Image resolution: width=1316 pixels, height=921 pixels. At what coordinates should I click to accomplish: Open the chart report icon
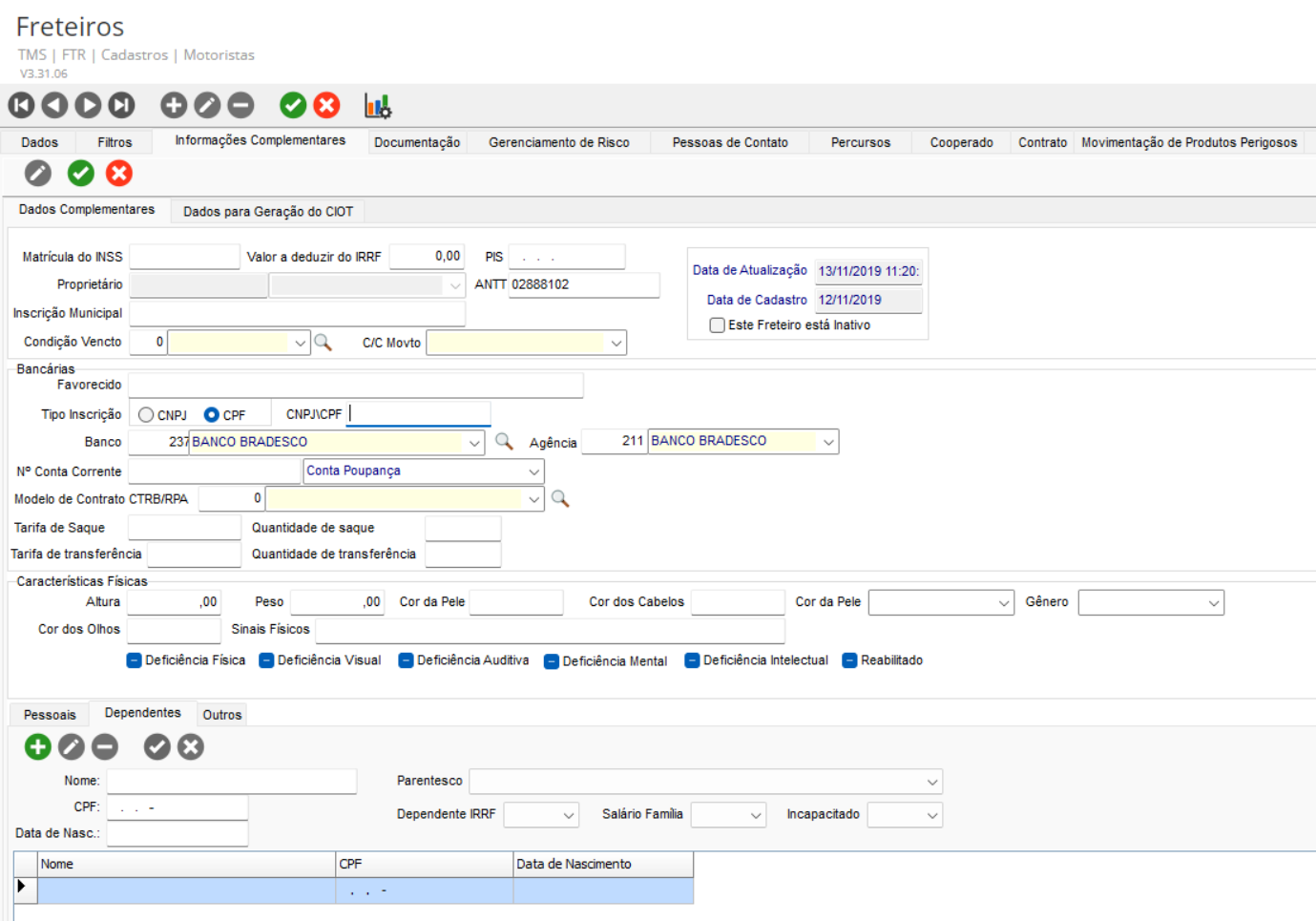pos(377,105)
